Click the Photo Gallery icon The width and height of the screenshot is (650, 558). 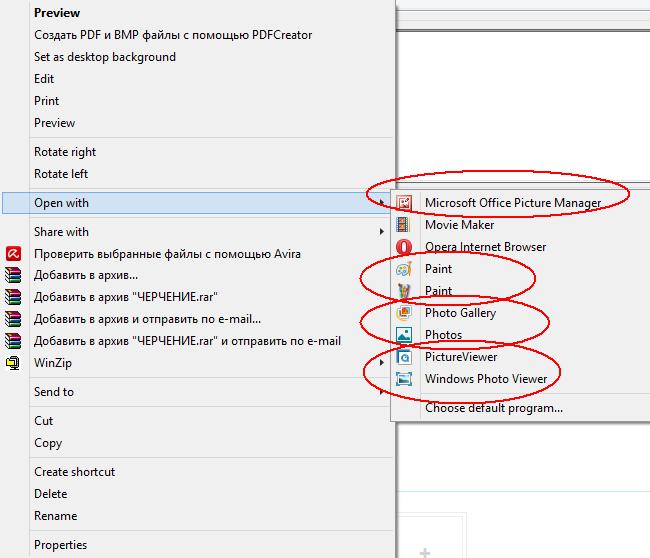coord(404,313)
